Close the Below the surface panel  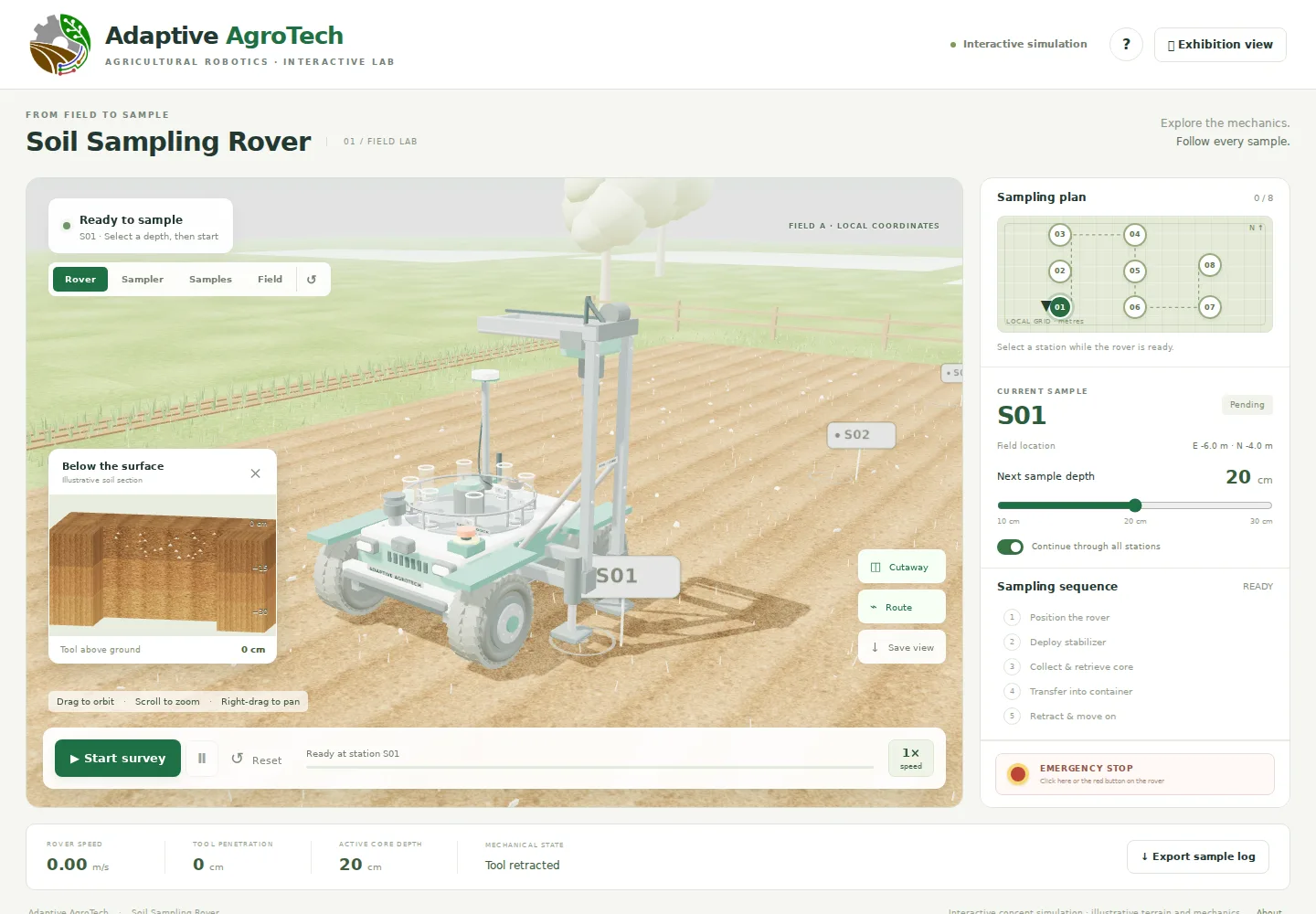click(255, 473)
